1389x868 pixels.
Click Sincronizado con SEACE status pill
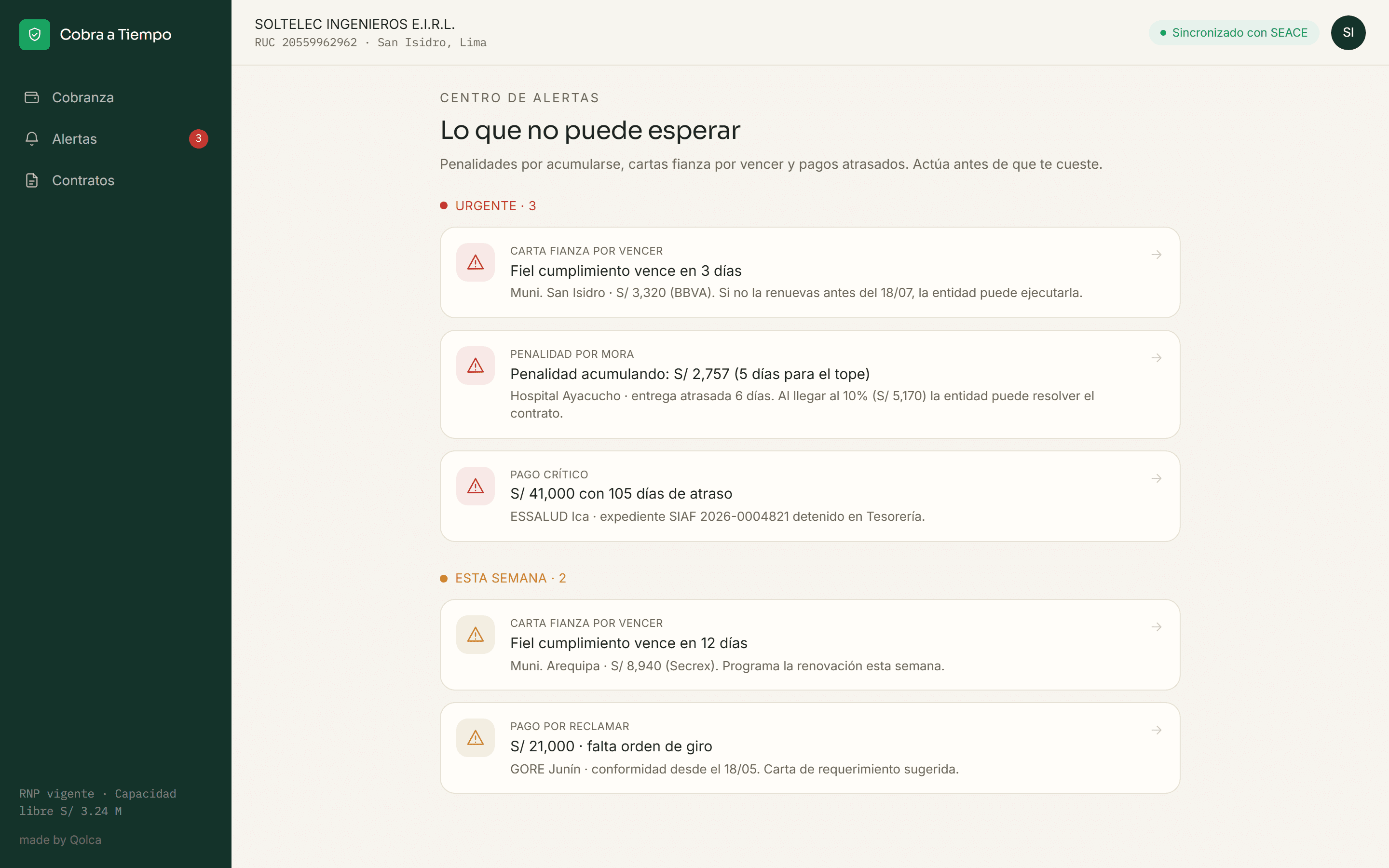(x=1233, y=33)
